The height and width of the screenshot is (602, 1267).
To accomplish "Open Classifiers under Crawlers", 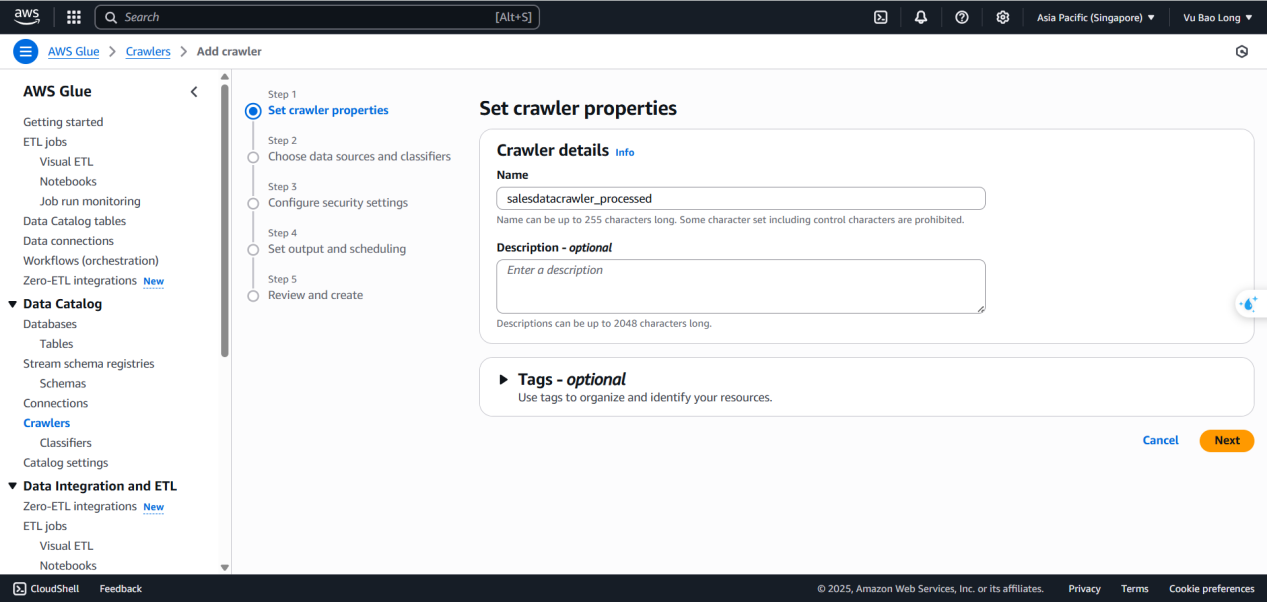I will pos(66,443).
